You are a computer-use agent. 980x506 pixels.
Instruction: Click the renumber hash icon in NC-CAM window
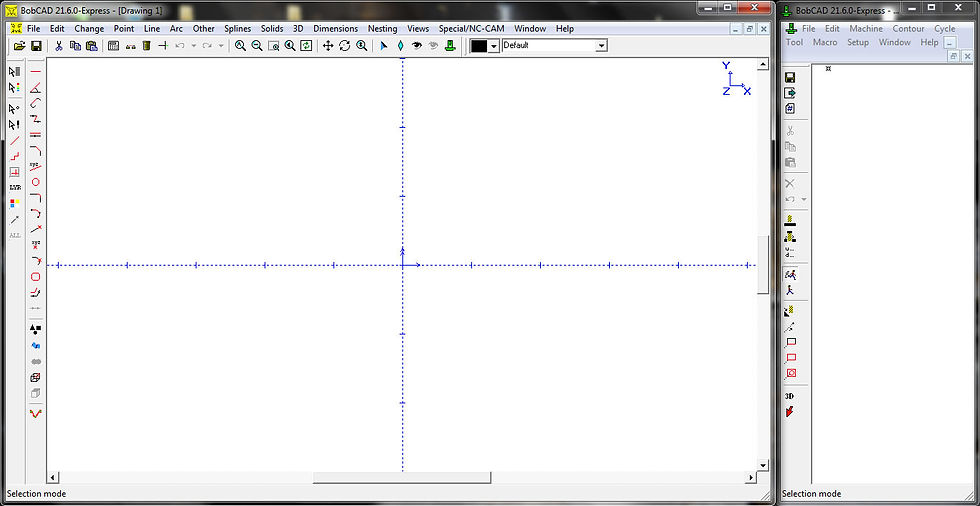click(x=790, y=109)
